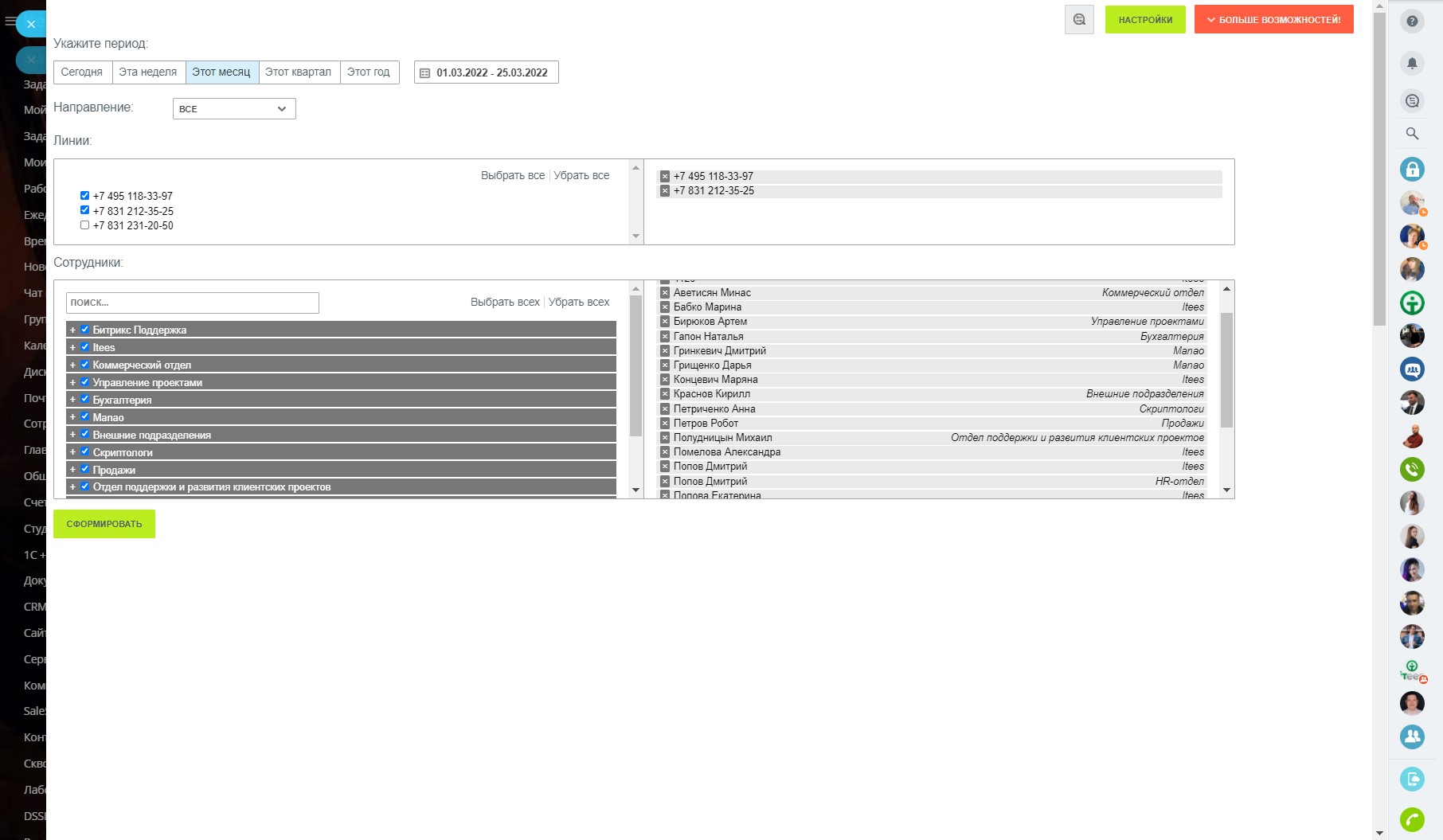Image resolution: width=1443 pixels, height=840 pixels.
Task: Click the blue lock icon in sidebar
Action: click(x=1412, y=169)
